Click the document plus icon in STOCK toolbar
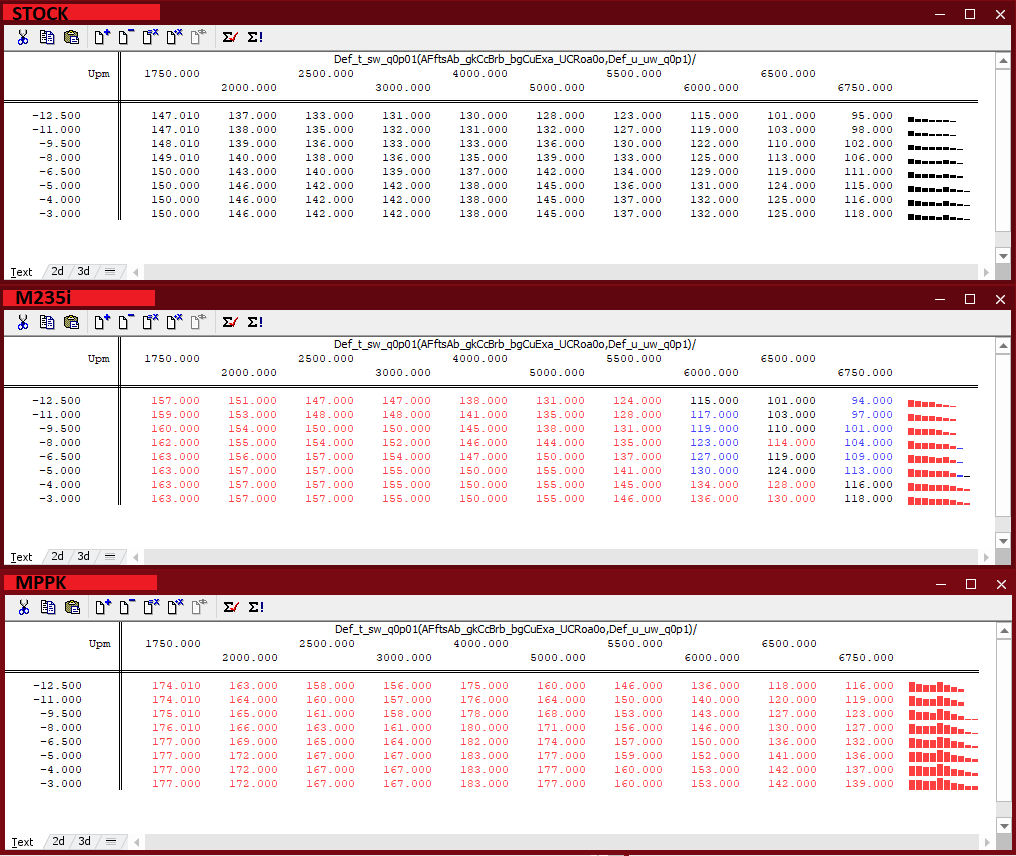Image resolution: width=1016 pixels, height=856 pixels. [102, 38]
